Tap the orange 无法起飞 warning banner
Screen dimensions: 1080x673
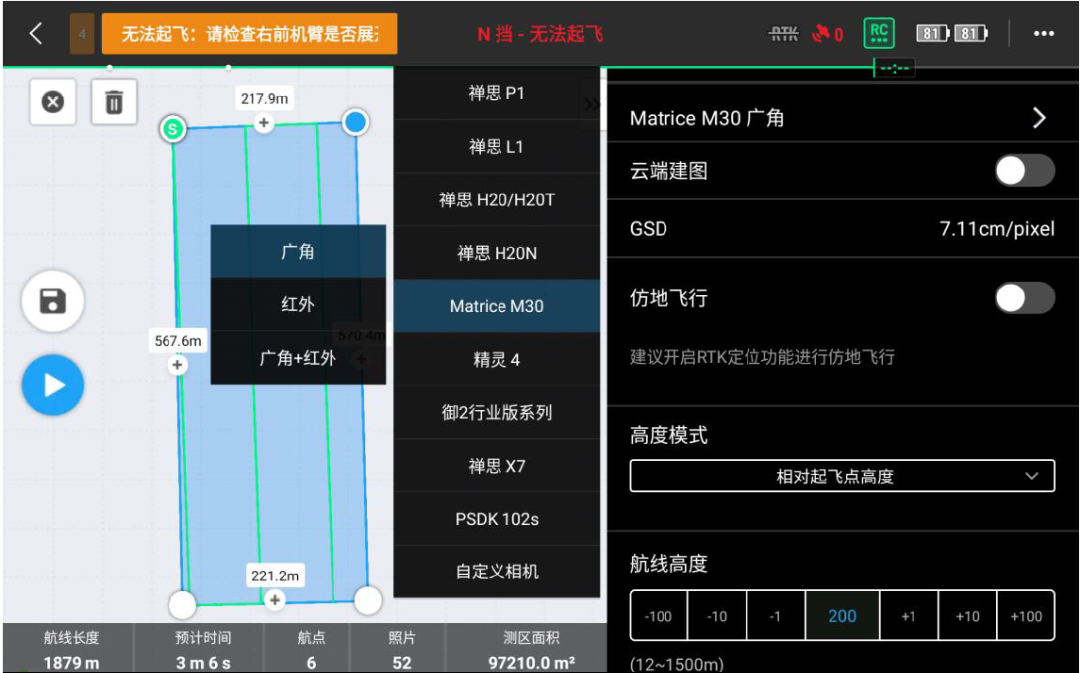[249, 34]
